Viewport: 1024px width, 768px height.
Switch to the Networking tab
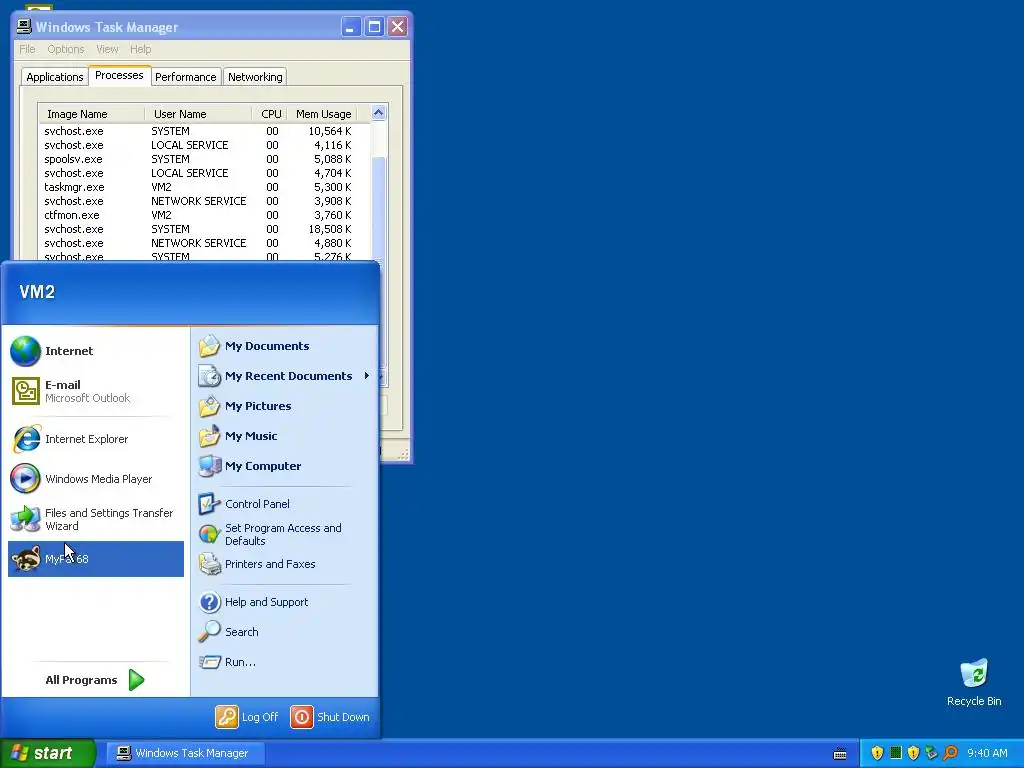(255, 77)
